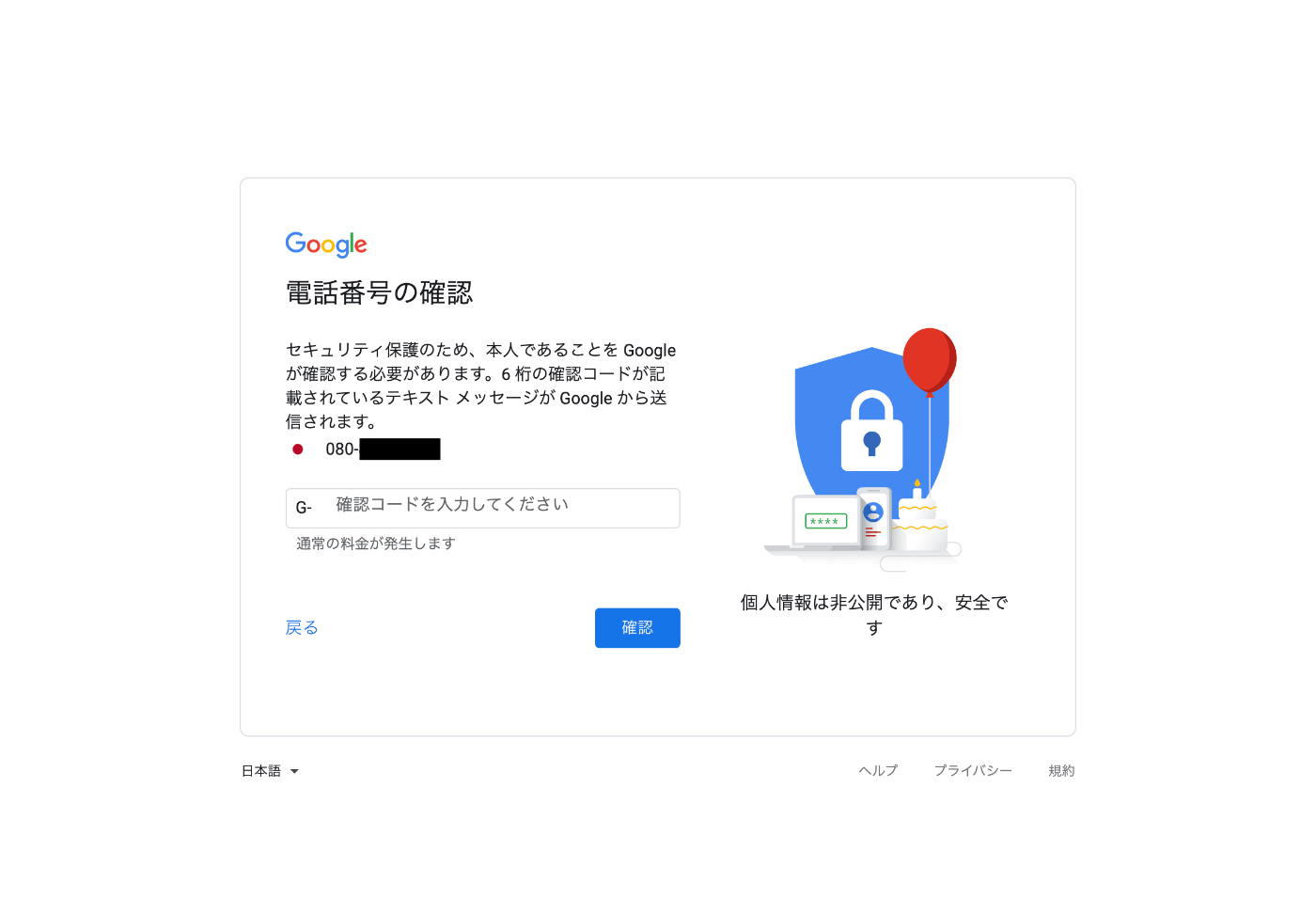Click the red balloon illustration
This screenshot has height=914, width=1316.
point(930,360)
